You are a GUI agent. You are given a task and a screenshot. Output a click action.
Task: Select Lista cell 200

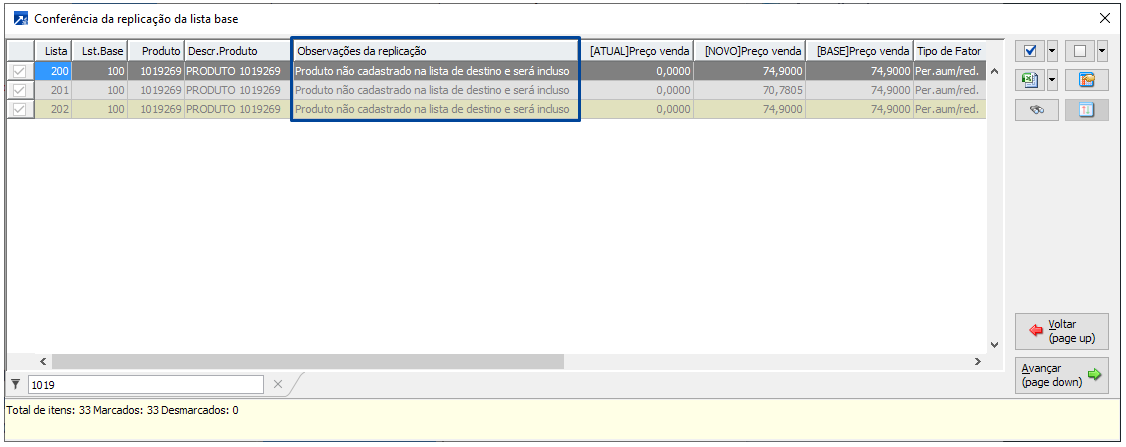click(53, 71)
